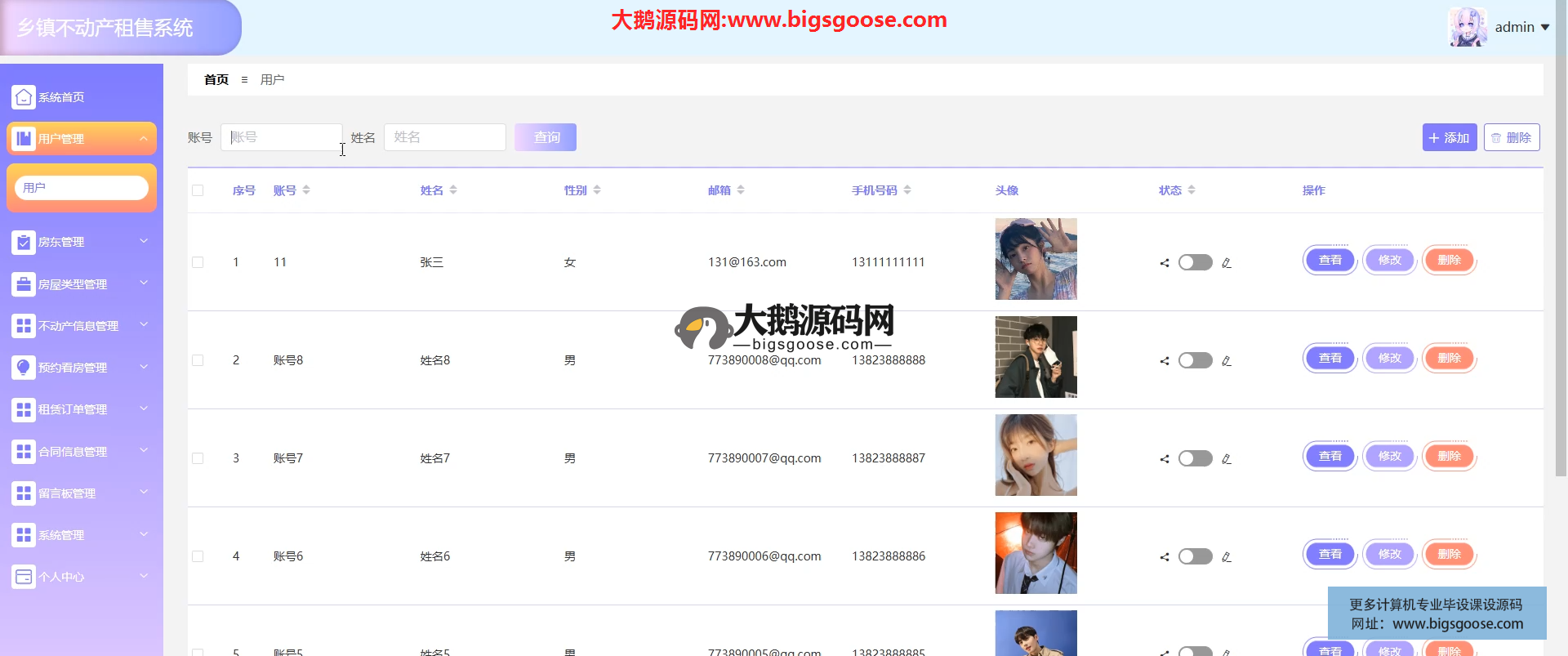Click the 添加 button
Screen dimensions: 1568x656
1449,138
